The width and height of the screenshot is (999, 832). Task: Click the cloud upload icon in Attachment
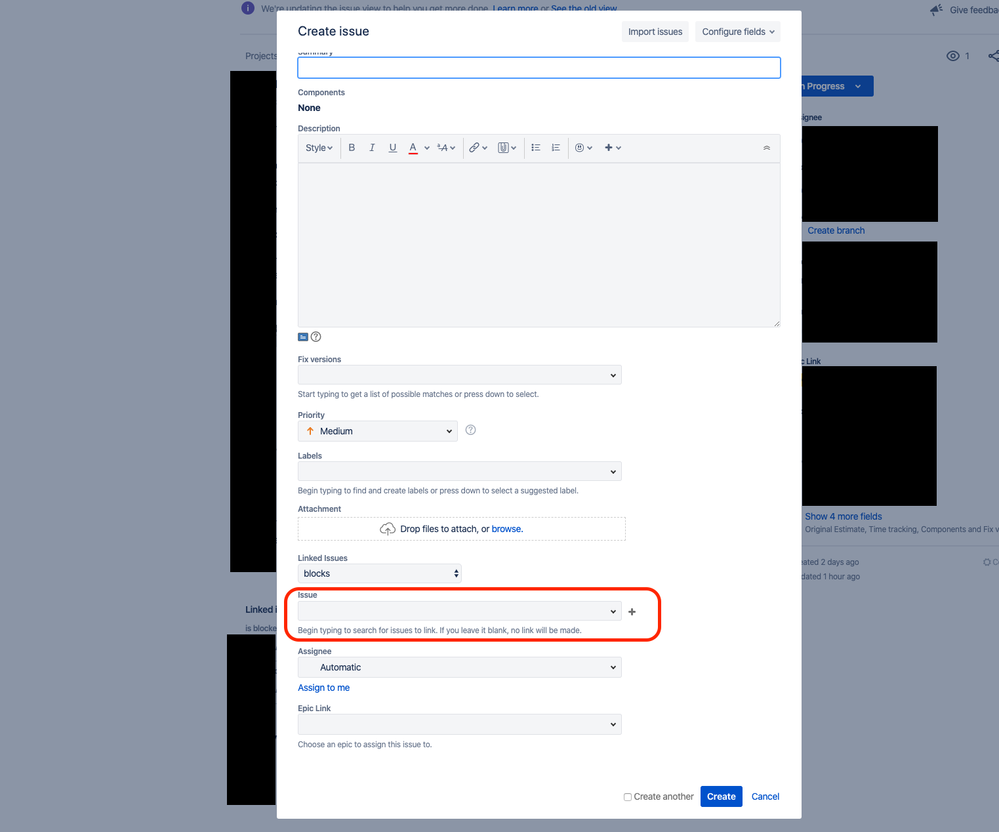(387, 529)
